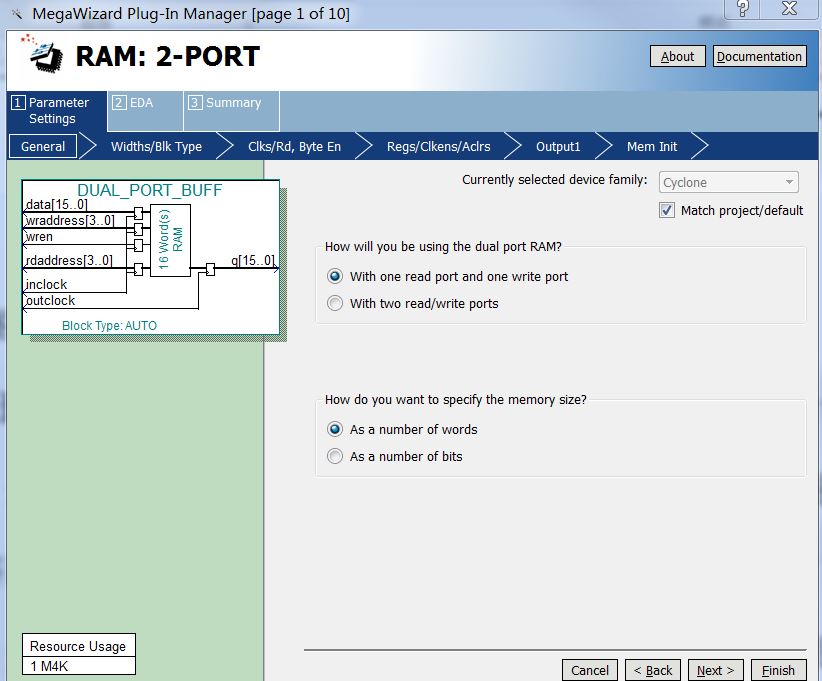Click the wand icon in title bar
The height and width of the screenshot is (681, 822).
click(x=17, y=14)
